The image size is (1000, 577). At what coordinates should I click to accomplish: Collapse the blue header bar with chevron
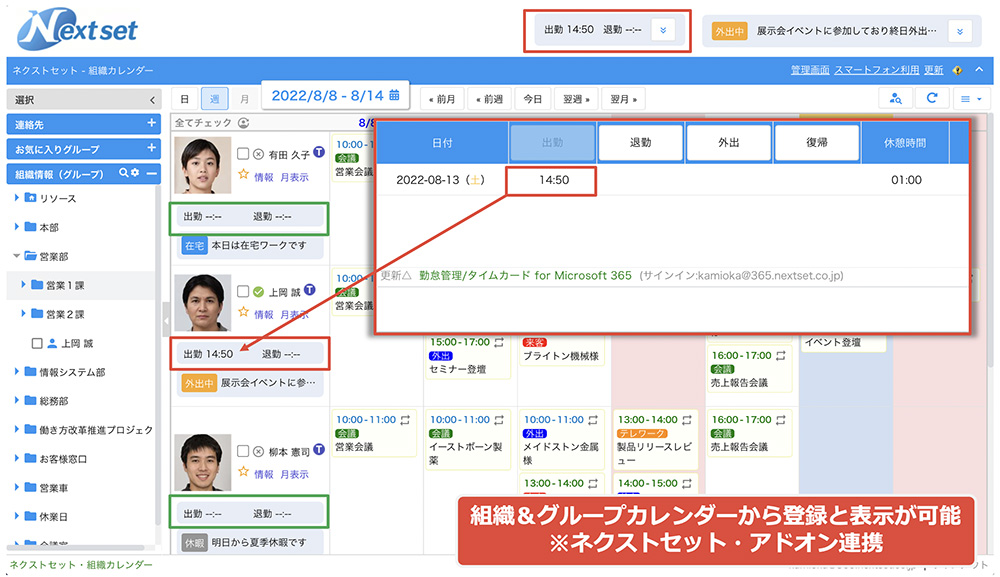pyautogui.click(x=980, y=69)
